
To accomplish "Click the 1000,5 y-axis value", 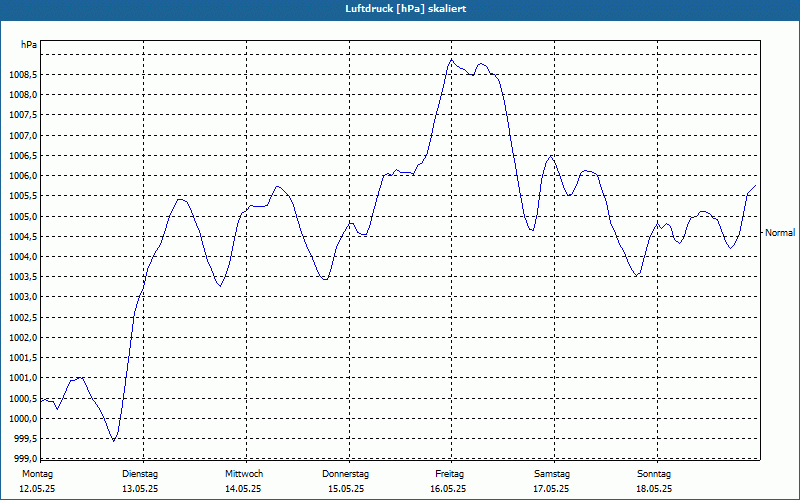I will pyautogui.click(x=23, y=398).
